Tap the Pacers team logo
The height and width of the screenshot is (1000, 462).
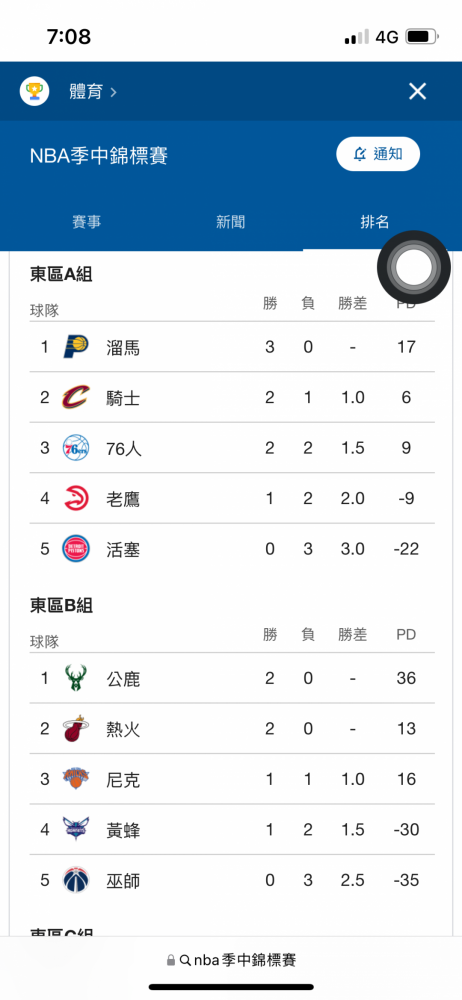click(76, 347)
